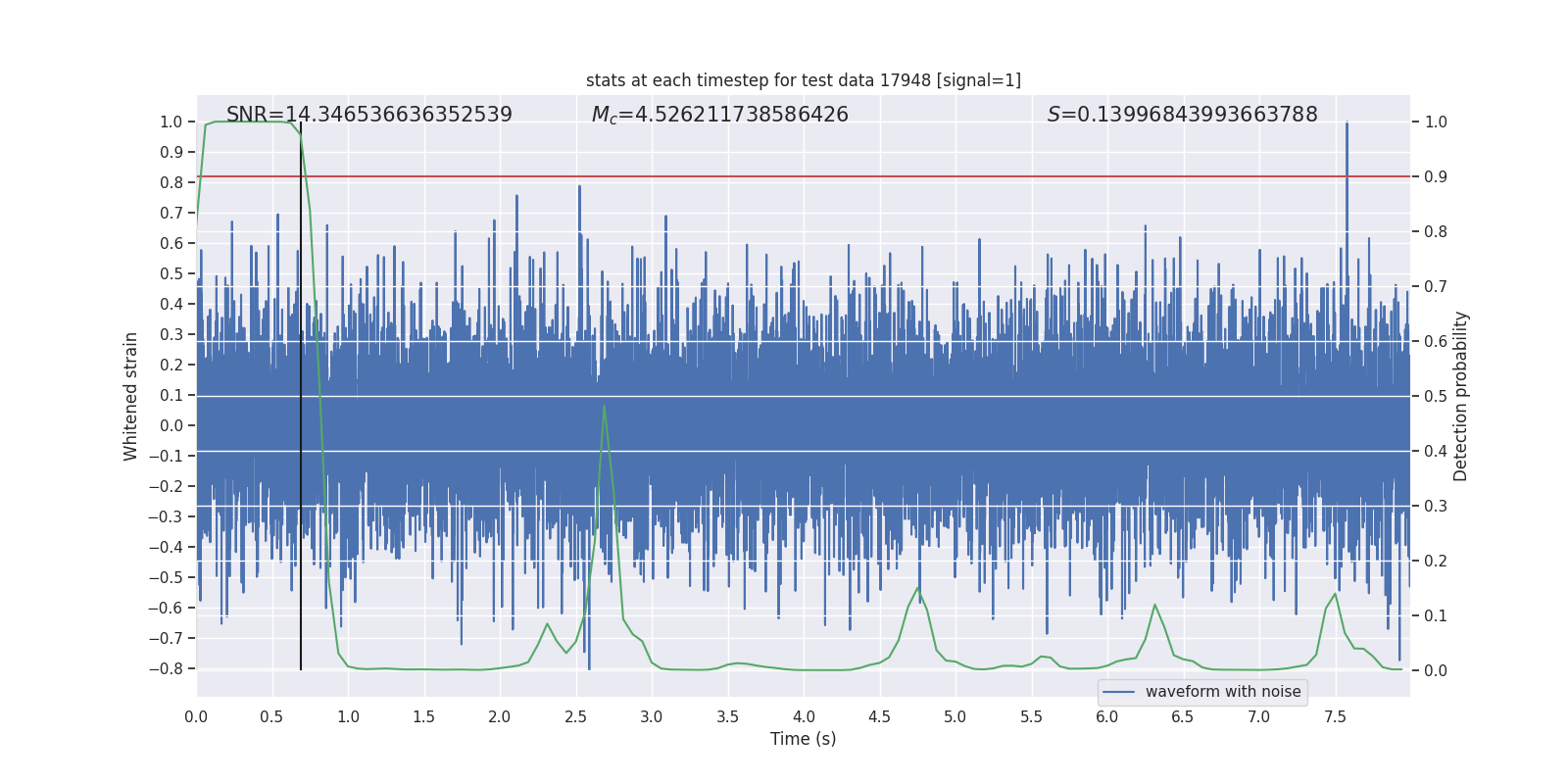Click the 'Time (s)' x-axis label
Screen dimensions: 1568x784
pyautogui.click(x=803, y=739)
